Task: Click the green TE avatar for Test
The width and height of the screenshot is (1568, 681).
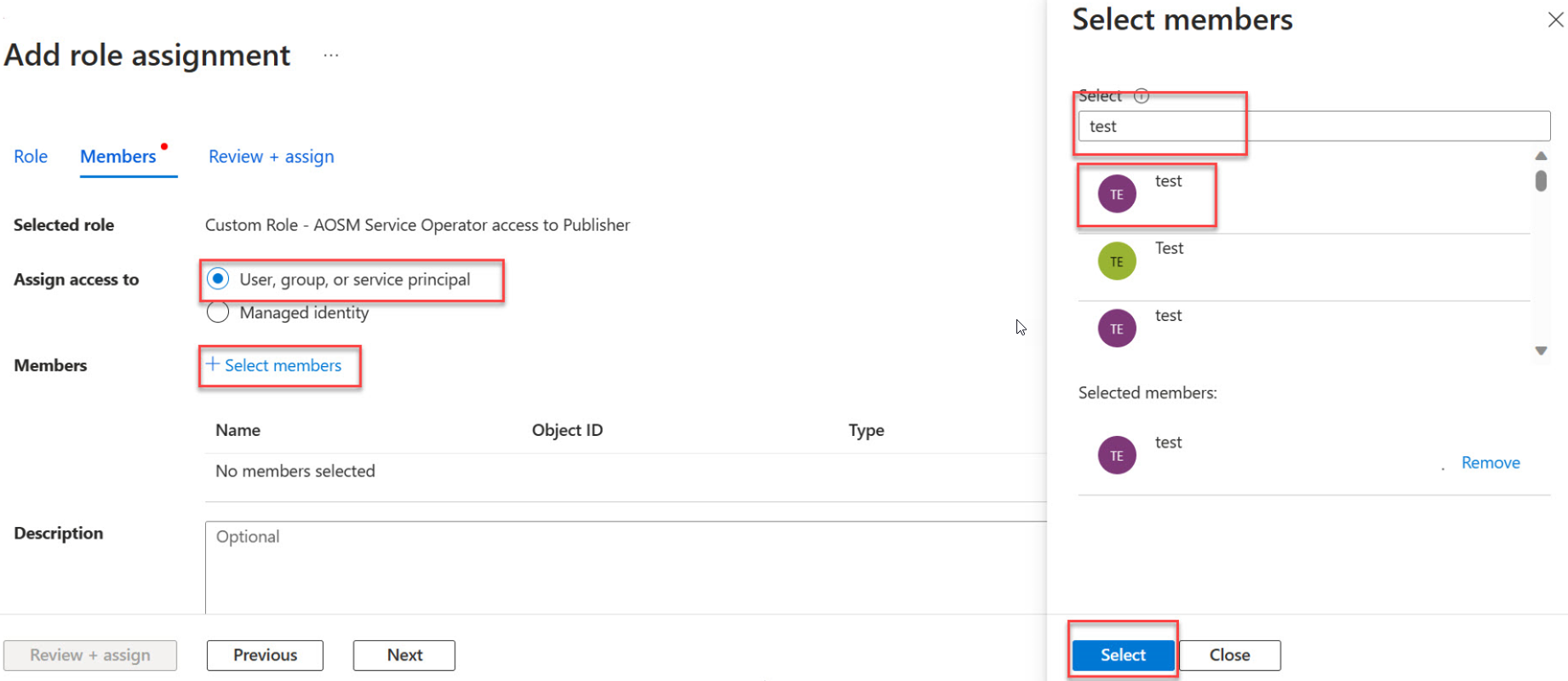Action: (1116, 261)
